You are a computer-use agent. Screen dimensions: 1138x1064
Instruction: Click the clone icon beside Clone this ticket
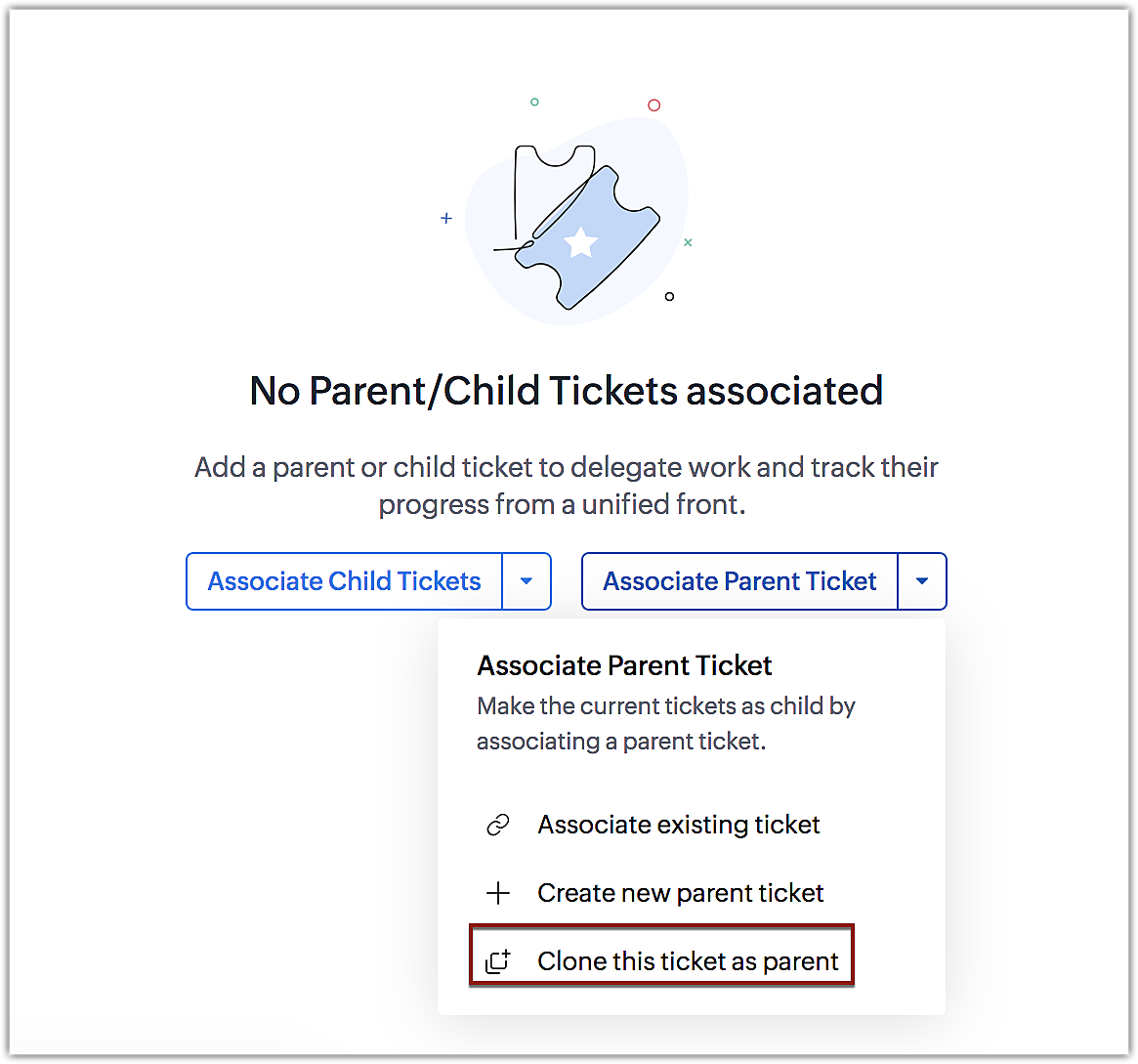(498, 961)
